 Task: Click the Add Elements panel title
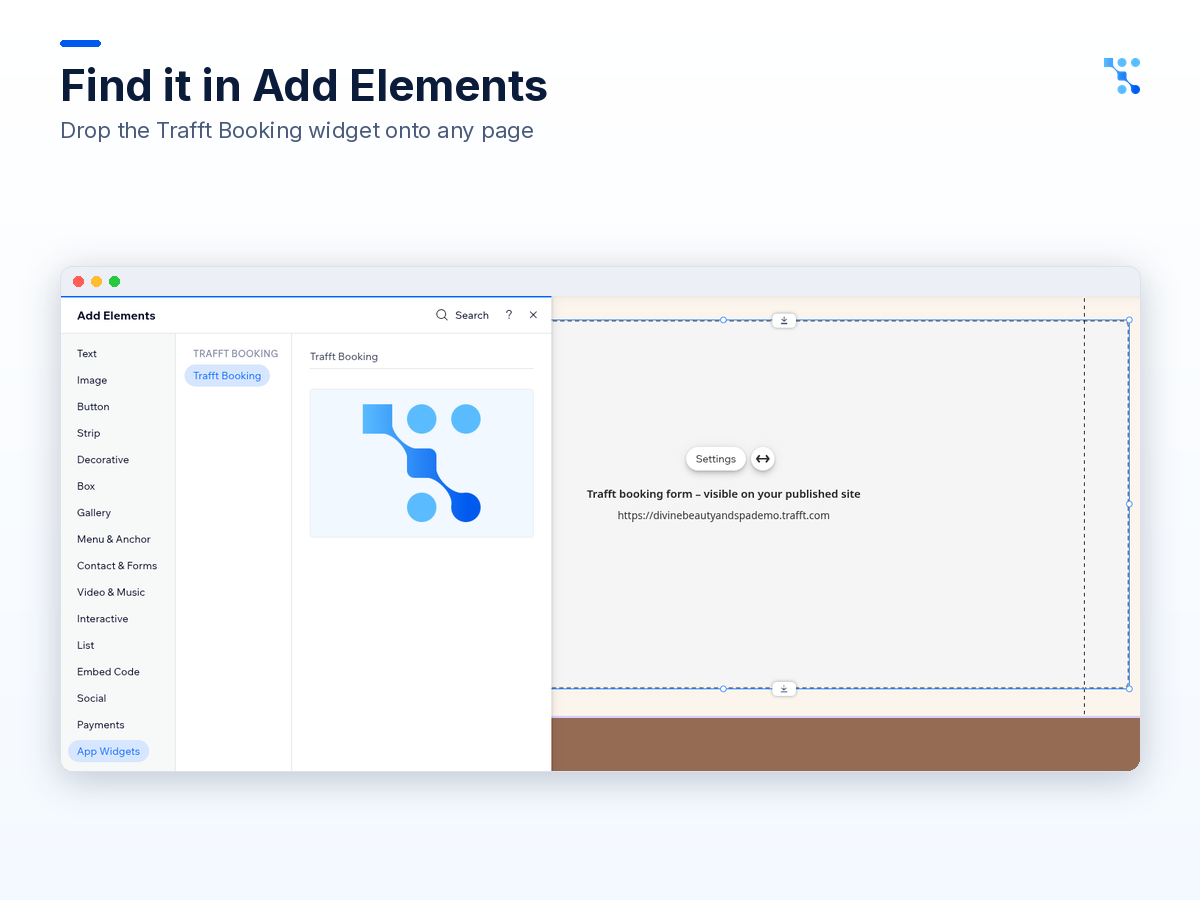116,316
